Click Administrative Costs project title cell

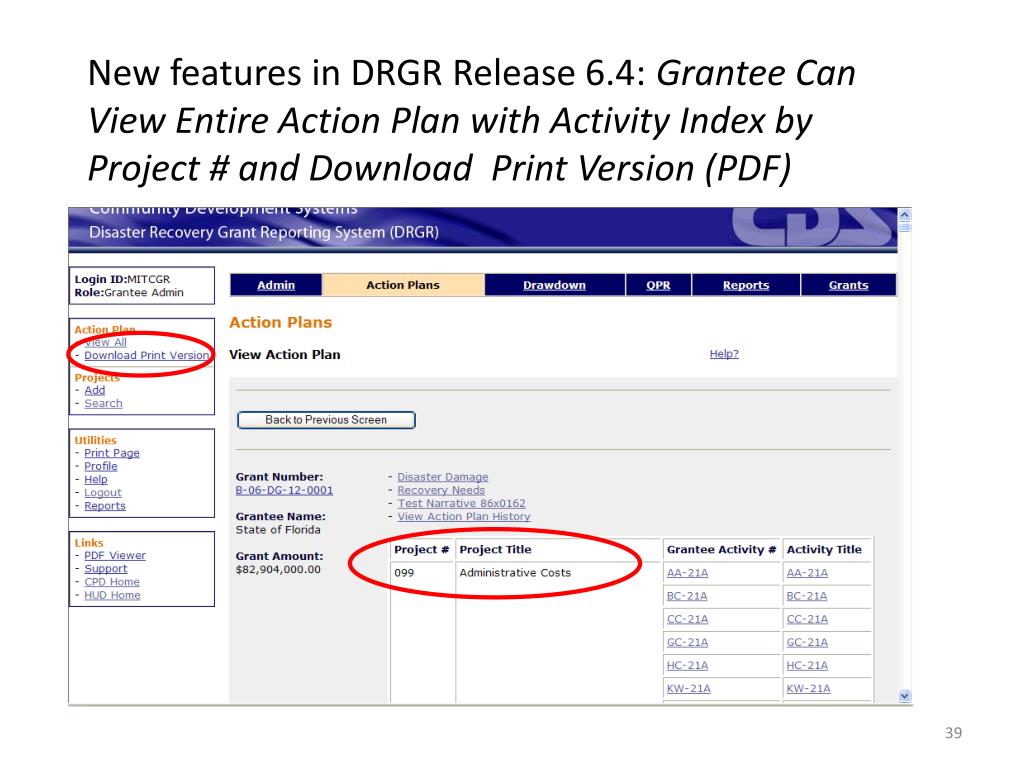(515, 573)
